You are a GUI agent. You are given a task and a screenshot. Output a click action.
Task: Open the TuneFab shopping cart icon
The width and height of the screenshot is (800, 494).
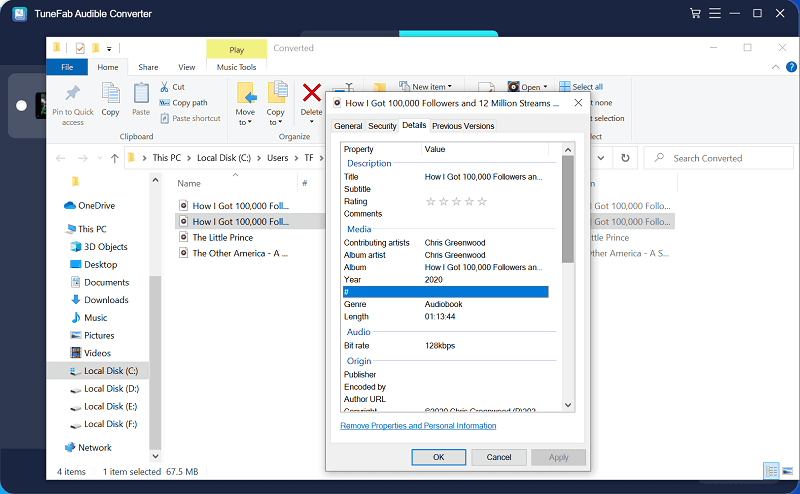(x=695, y=13)
